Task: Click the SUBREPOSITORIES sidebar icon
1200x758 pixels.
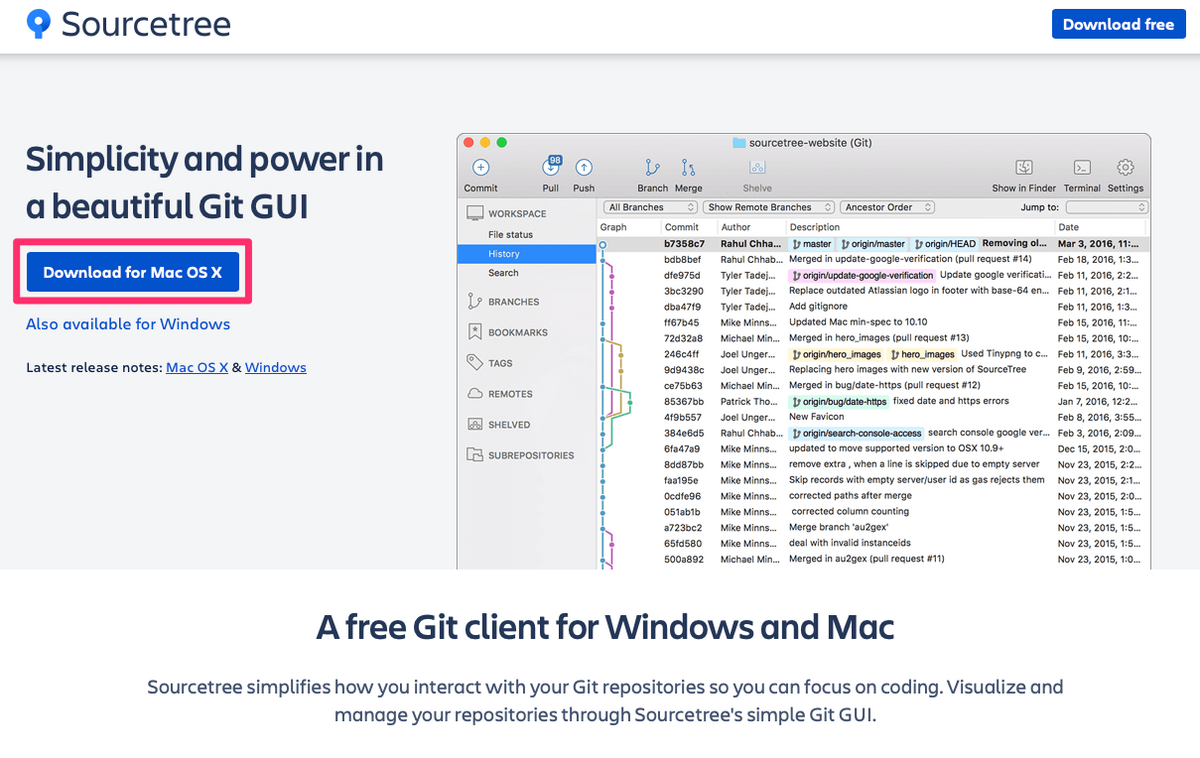Action: 474,455
